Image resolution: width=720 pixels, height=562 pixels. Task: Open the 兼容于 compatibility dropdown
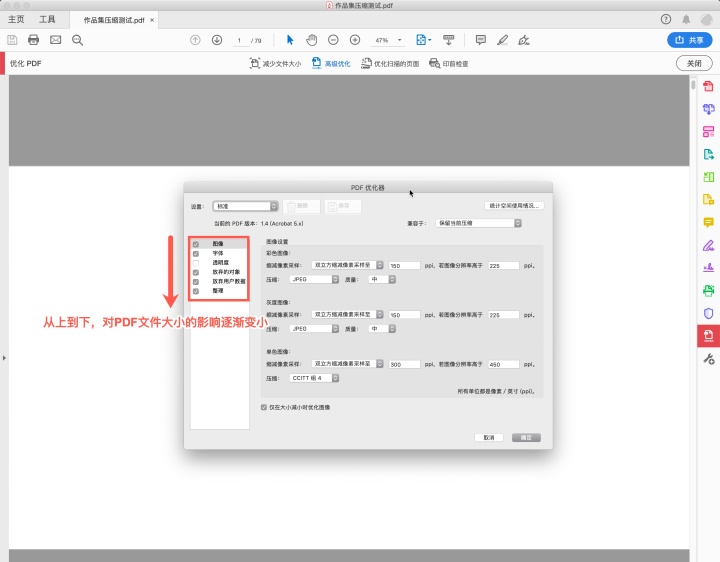[x=478, y=223]
